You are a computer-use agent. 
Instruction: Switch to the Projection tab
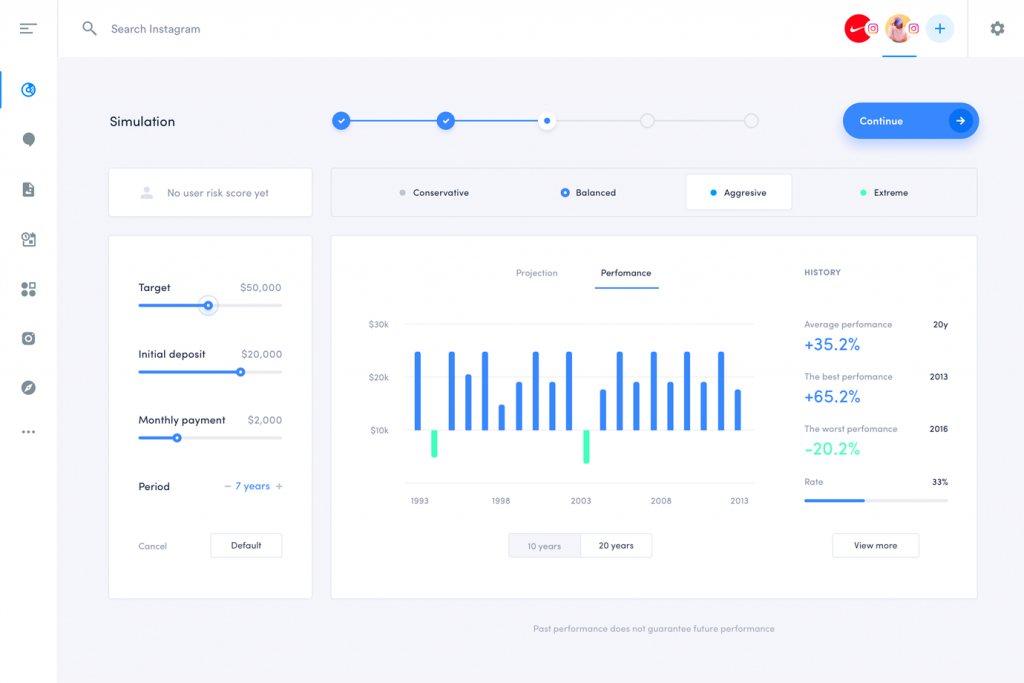(537, 273)
